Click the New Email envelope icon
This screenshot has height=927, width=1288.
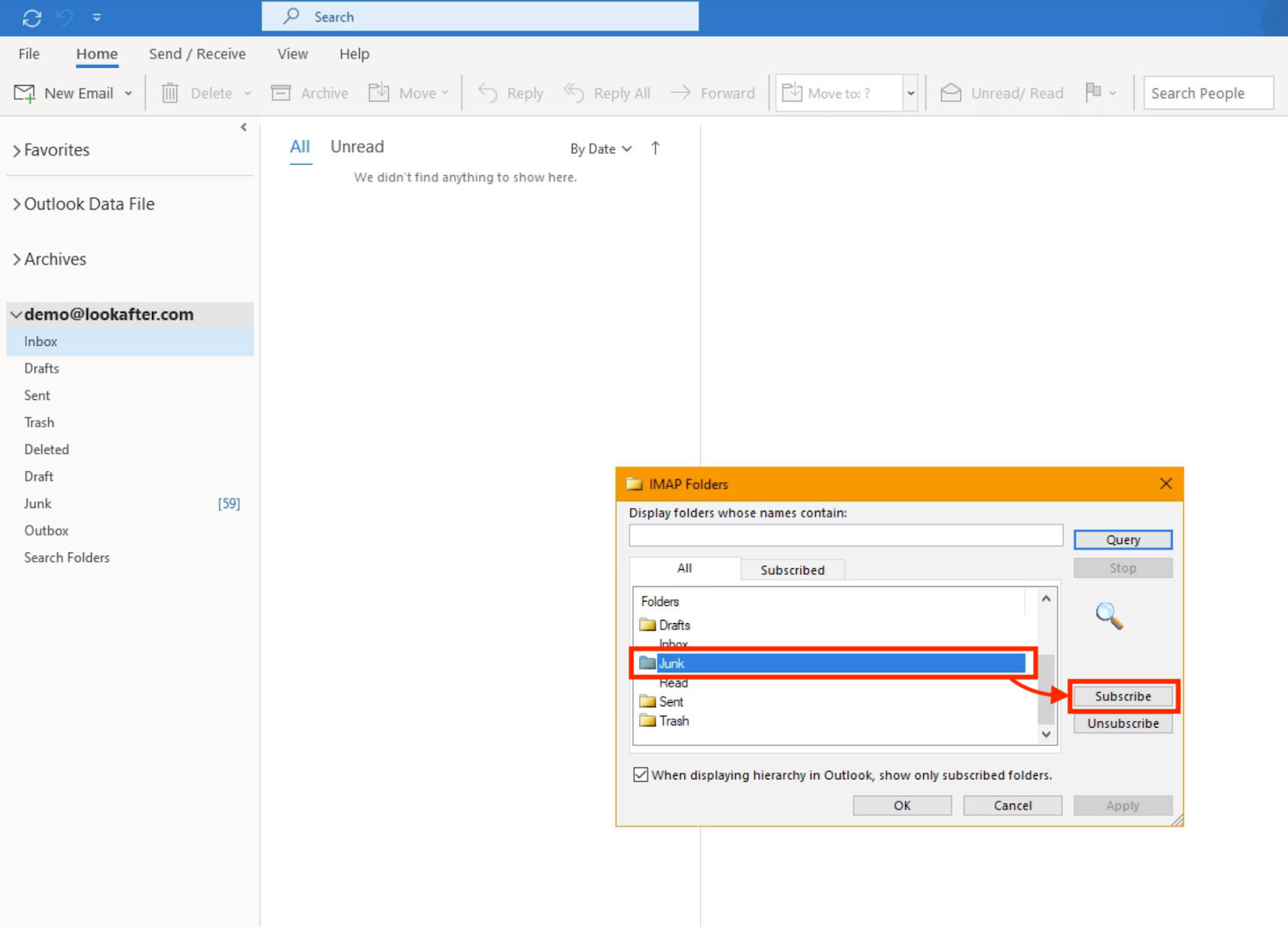[x=25, y=93]
